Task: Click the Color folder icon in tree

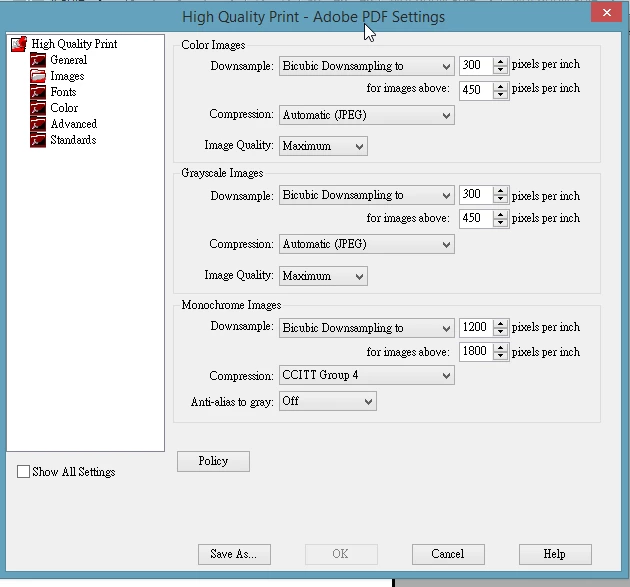Action: [38, 108]
